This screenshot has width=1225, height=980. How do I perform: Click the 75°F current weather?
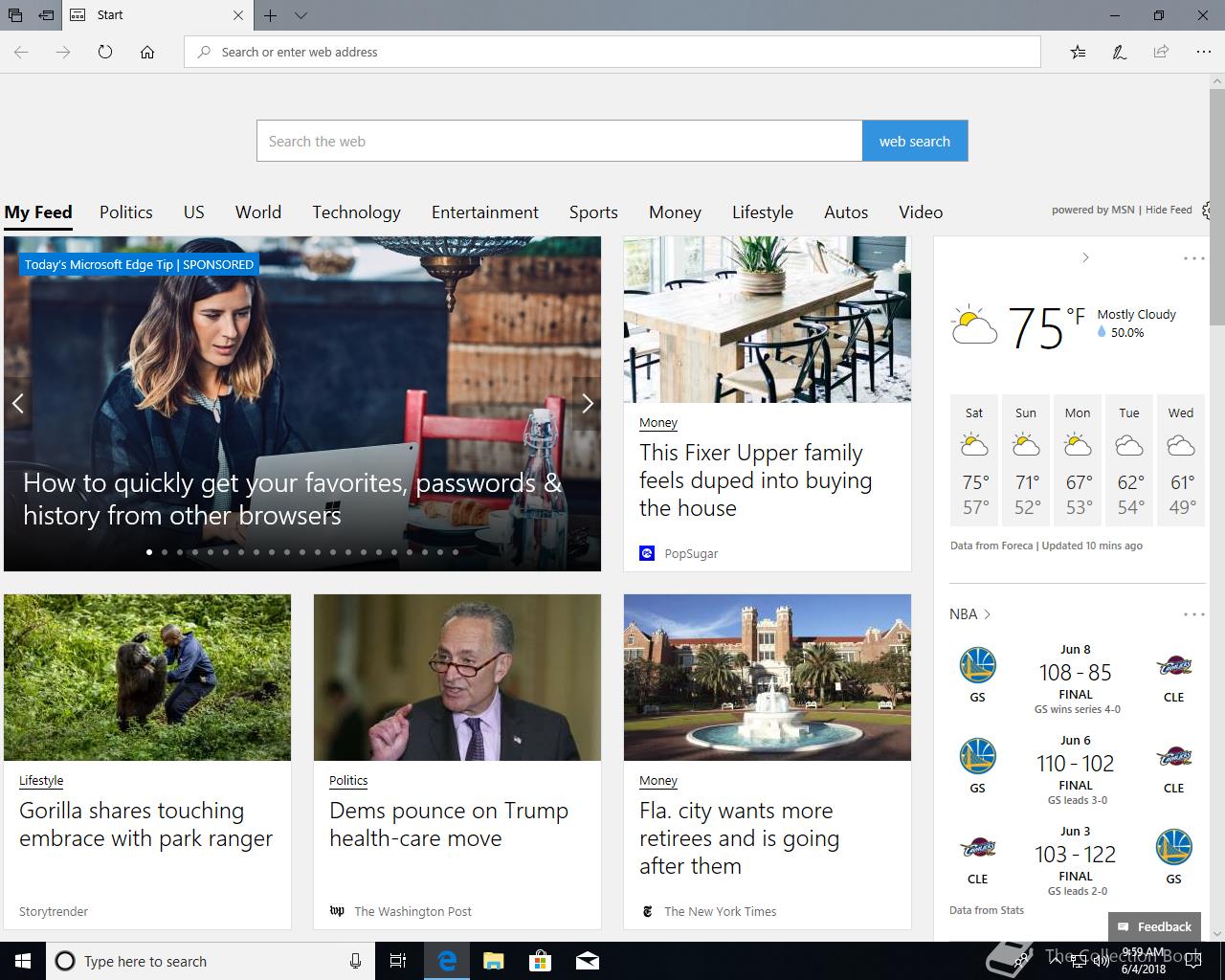click(x=1047, y=327)
